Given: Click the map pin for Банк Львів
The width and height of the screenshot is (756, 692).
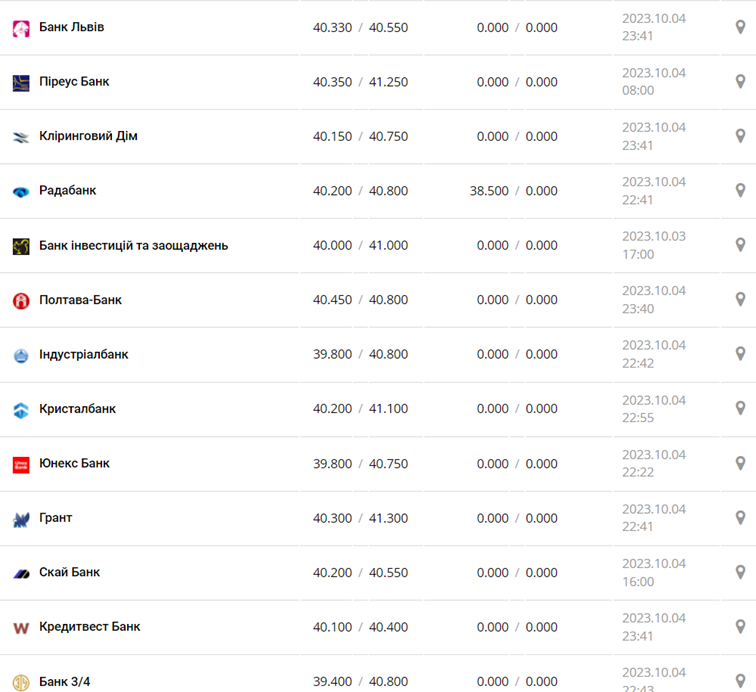Looking at the screenshot, I should (x=741, y=27).
